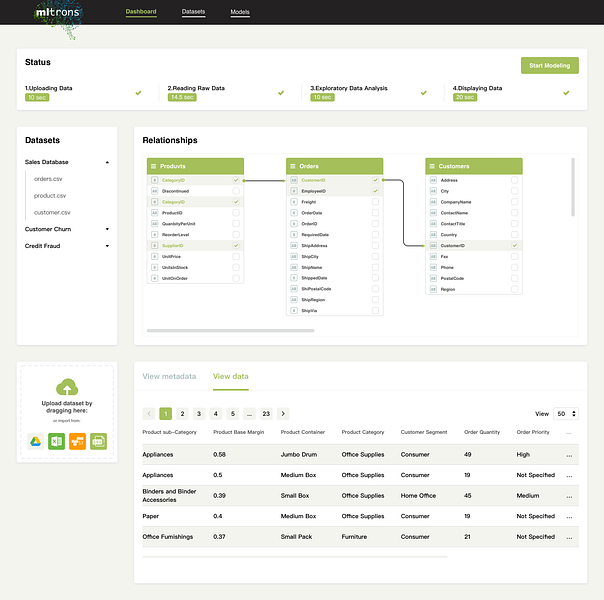Click the dataset upload drop zone text
Viewport: 604px width, 600px height.
pyautogui.click(x=67, y=407)
